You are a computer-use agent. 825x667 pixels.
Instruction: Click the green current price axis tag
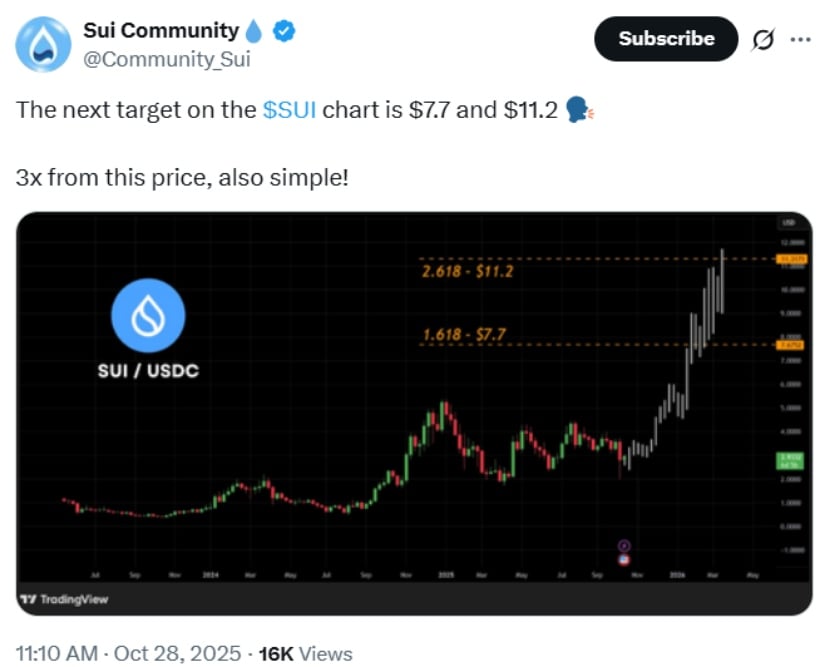(x=791, y=459)
